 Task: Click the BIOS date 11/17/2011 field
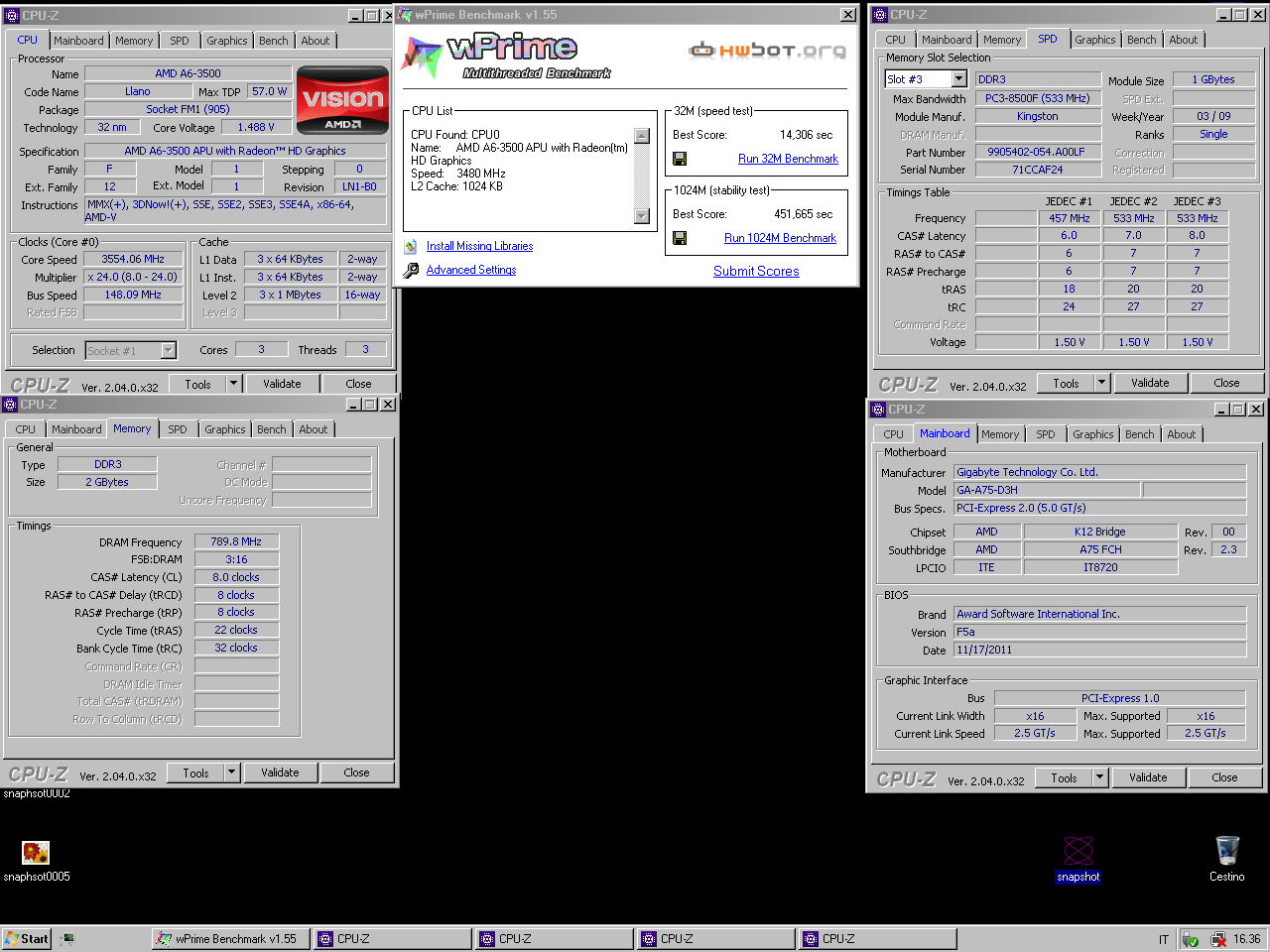coord(1099,650)
